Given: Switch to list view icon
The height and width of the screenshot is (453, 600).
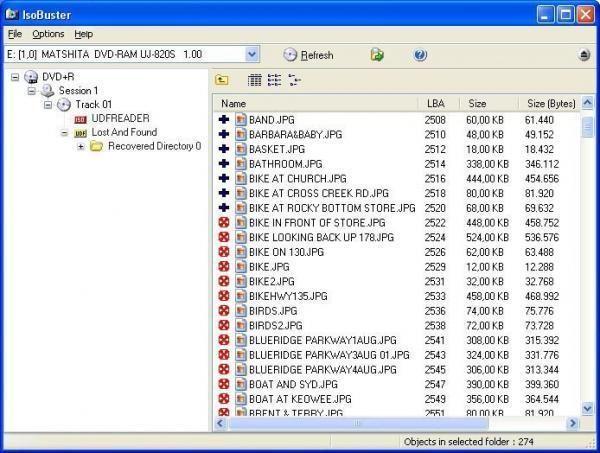Looking at the screenshot, I should pos(274,80).
